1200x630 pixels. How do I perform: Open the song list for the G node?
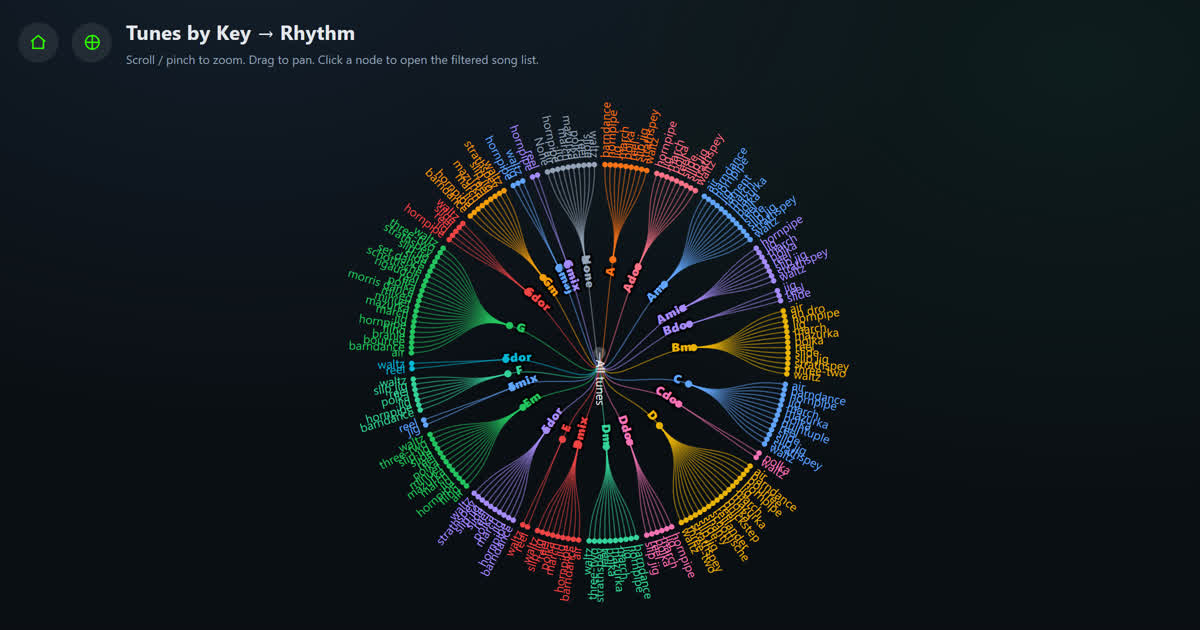(512, 326)
